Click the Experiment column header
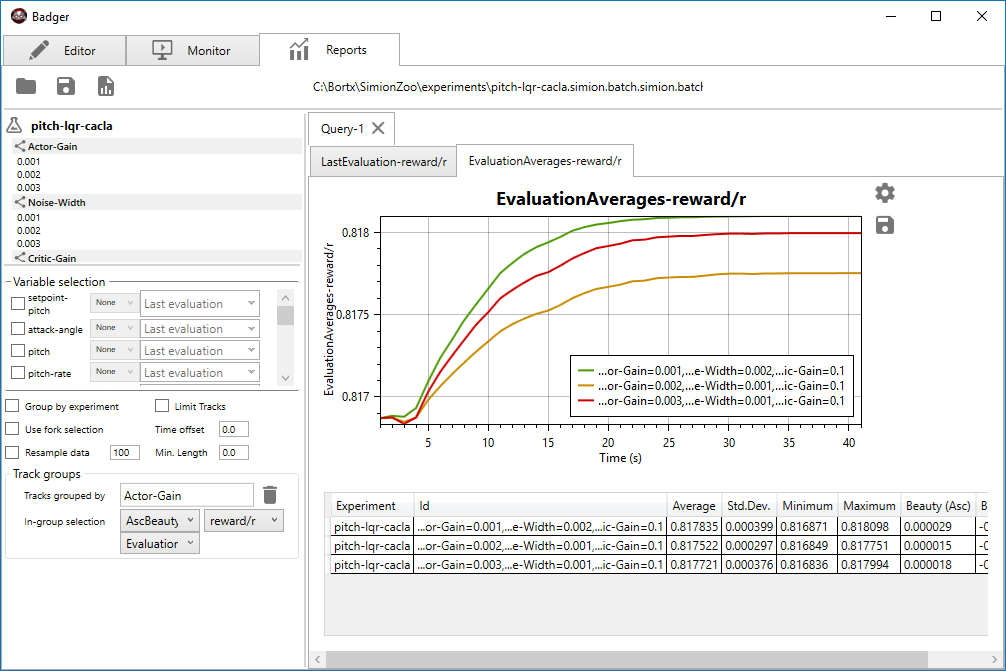Image resolution: width=1006 pixels, height=671 pixels. (x=372, y=505)
